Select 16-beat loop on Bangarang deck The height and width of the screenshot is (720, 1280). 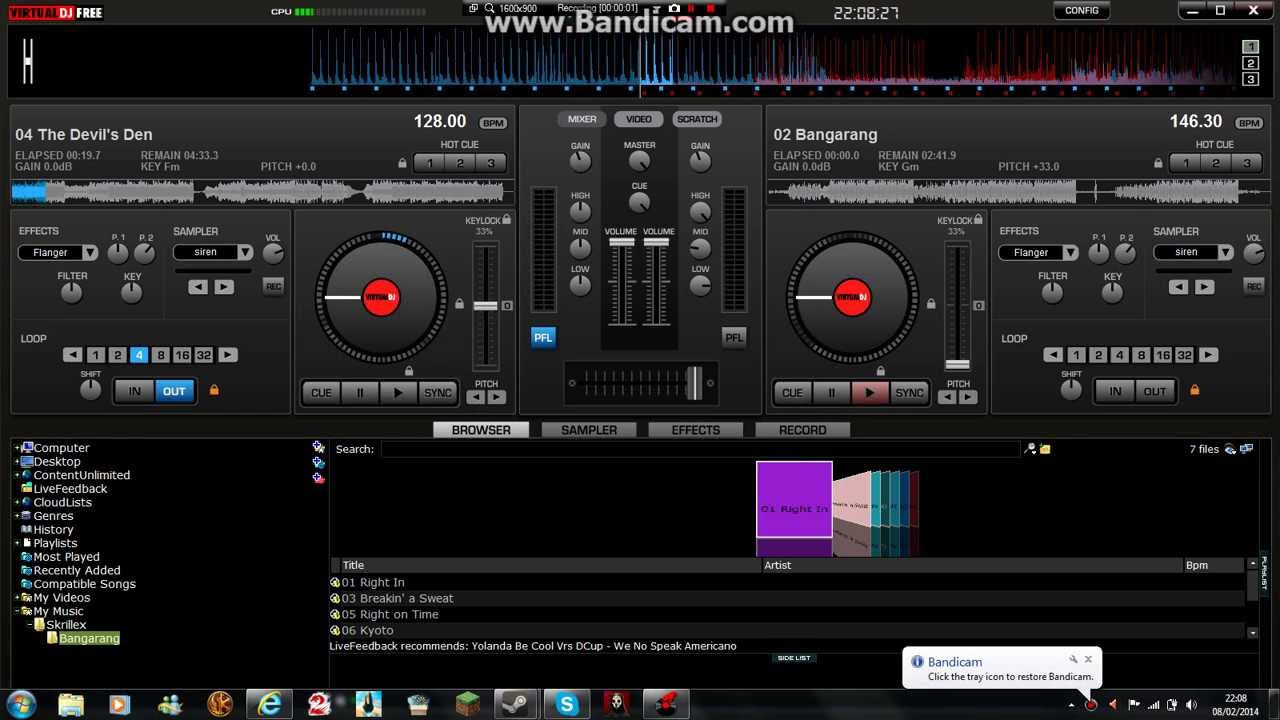(1162, 355)
